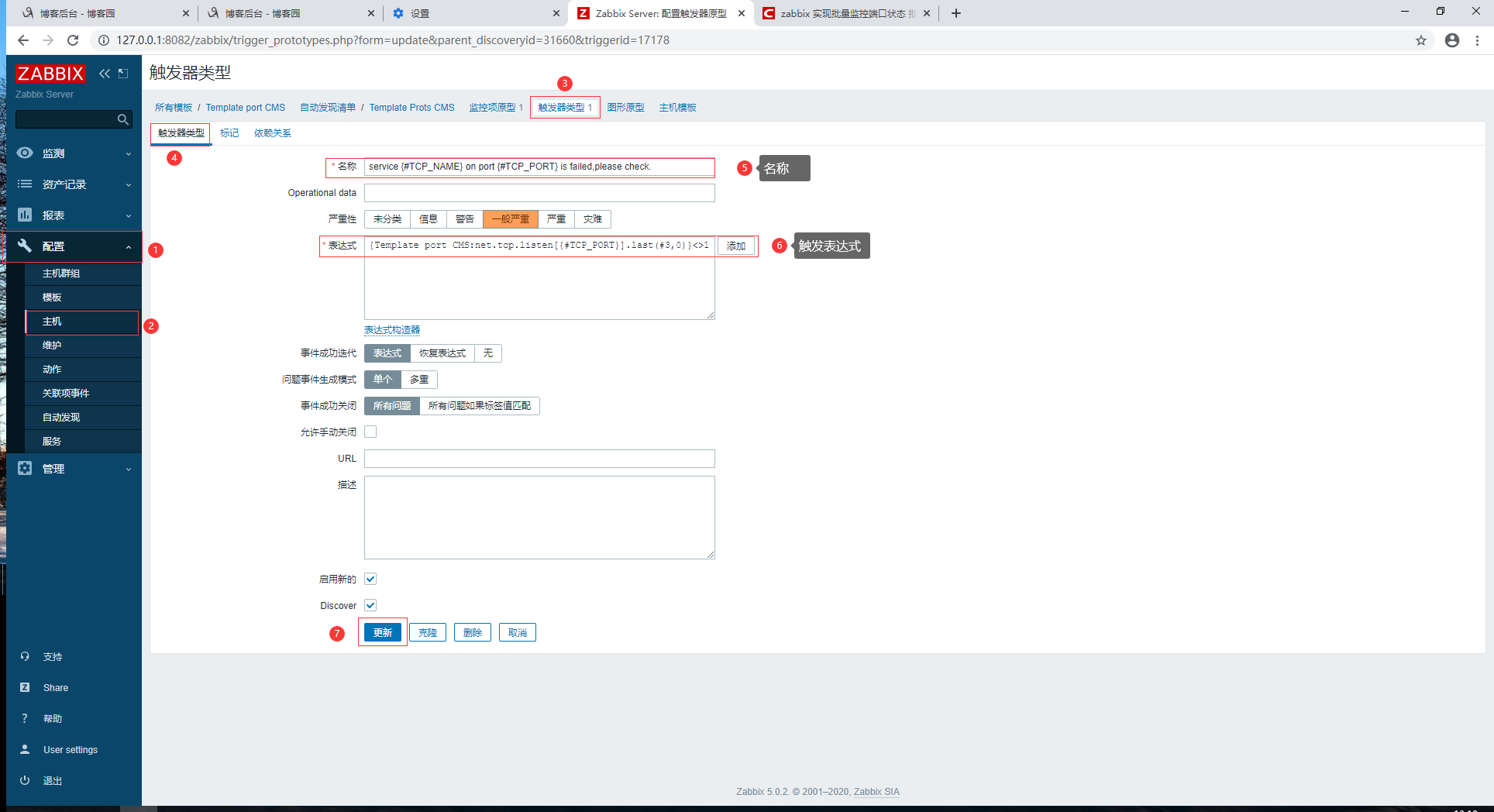Toggle the Discover checkbox

click(370, 605)
